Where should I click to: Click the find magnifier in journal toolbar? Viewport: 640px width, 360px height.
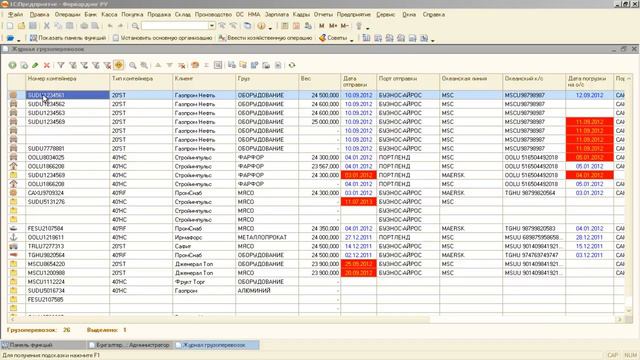133,65
